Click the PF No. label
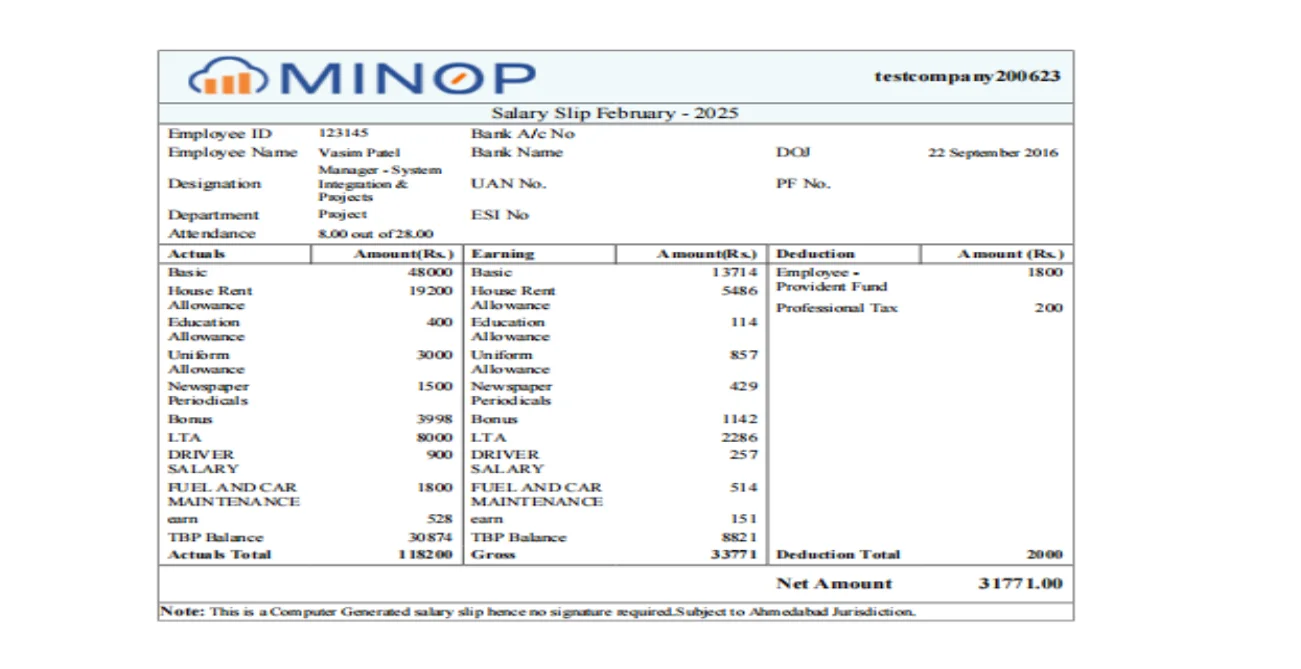Image resolution: width=1301 pixels, height=669 pixels. coord(803,184)
